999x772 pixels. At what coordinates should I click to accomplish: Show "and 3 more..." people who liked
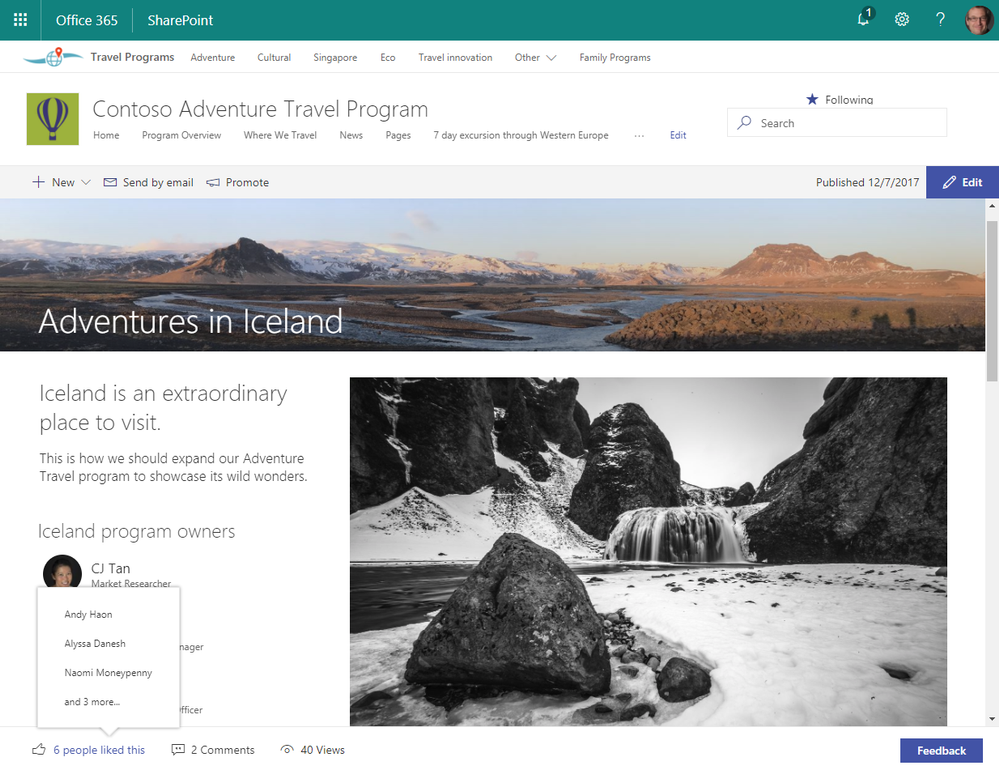(92, 702)
